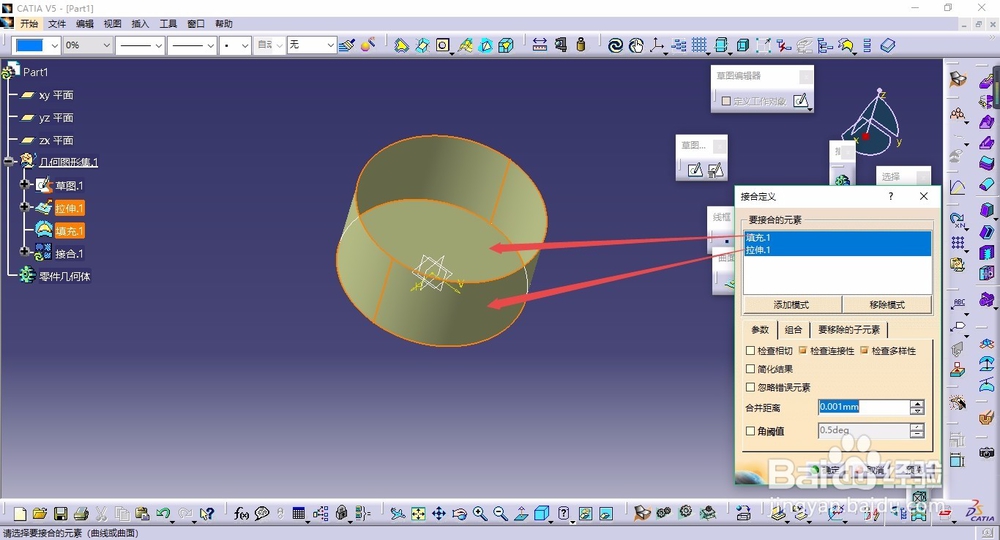1000x540 pixels.
Task: Paste with the clipboard icon
Action: (x=142, y=514)
